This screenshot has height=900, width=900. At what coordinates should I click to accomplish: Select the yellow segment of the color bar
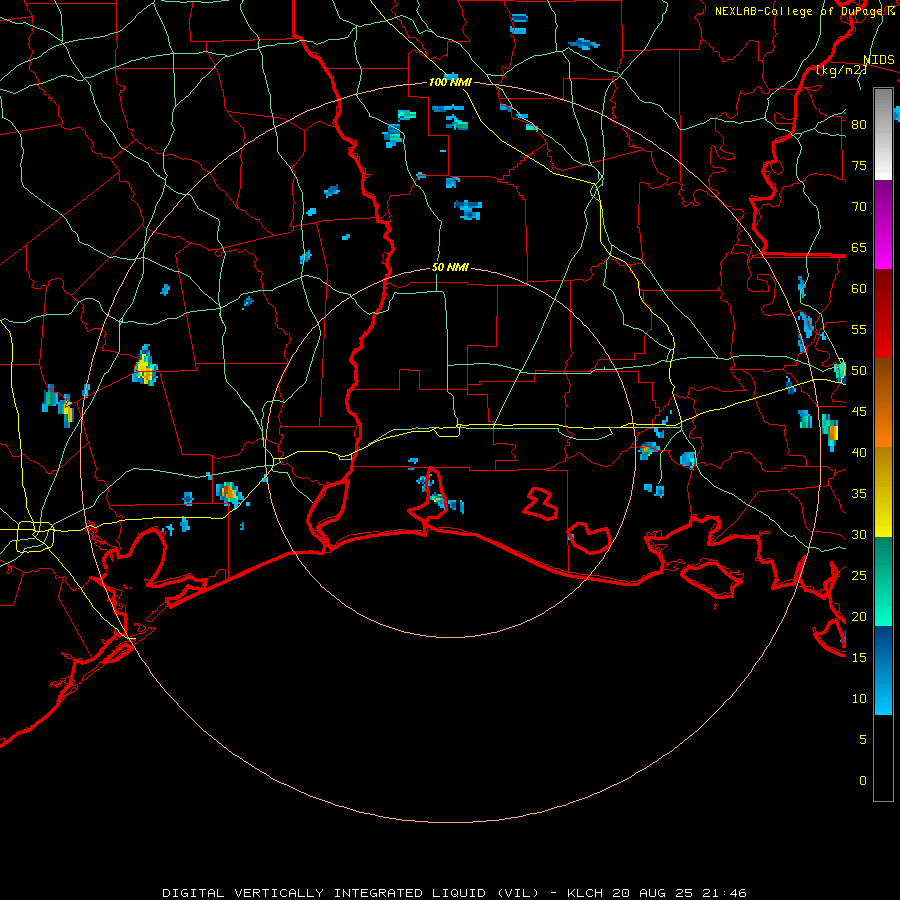[883, 492]
